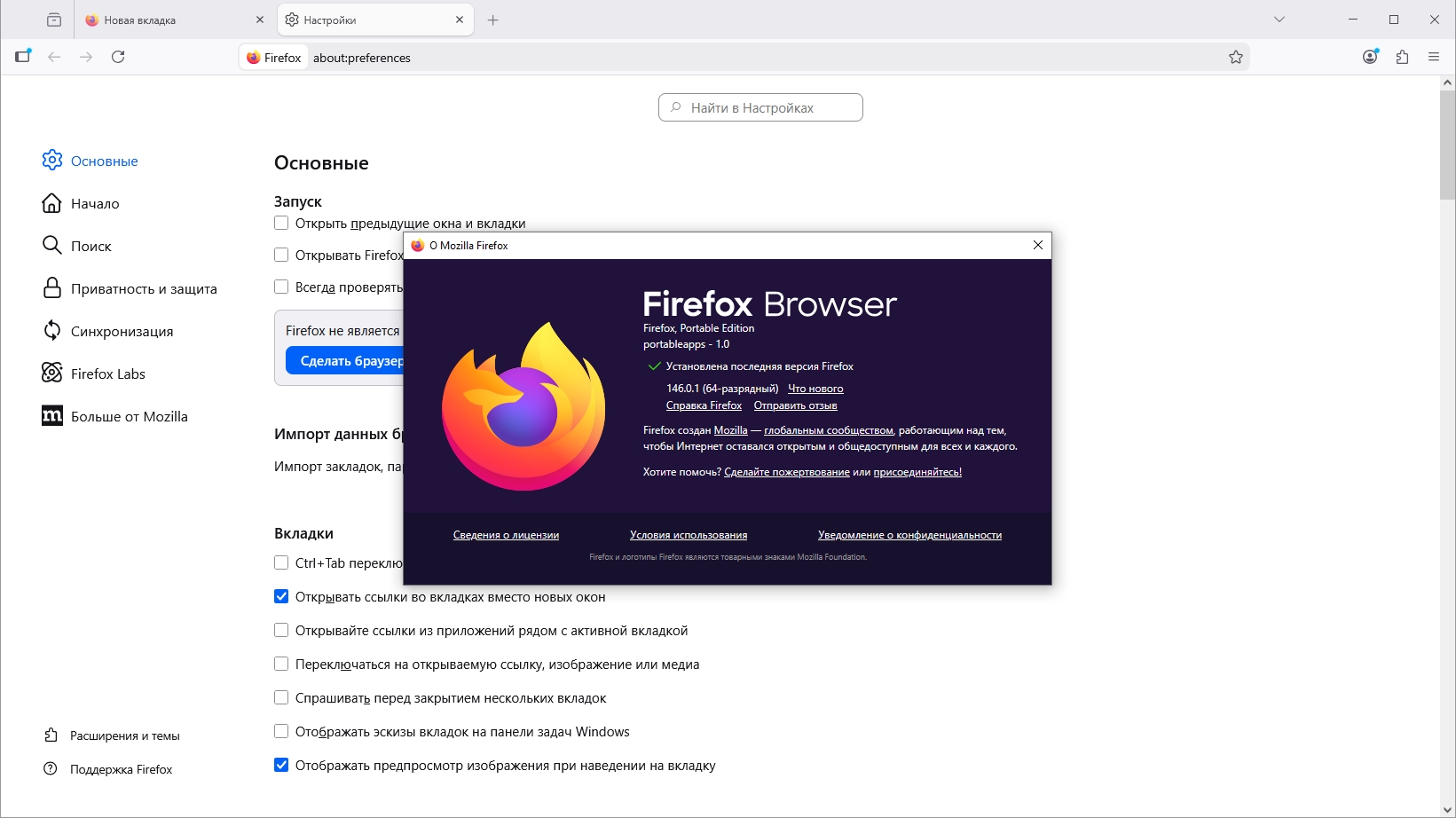Open the Firefox account icon
1456x818 pixels.
[x=1370, y=57]
